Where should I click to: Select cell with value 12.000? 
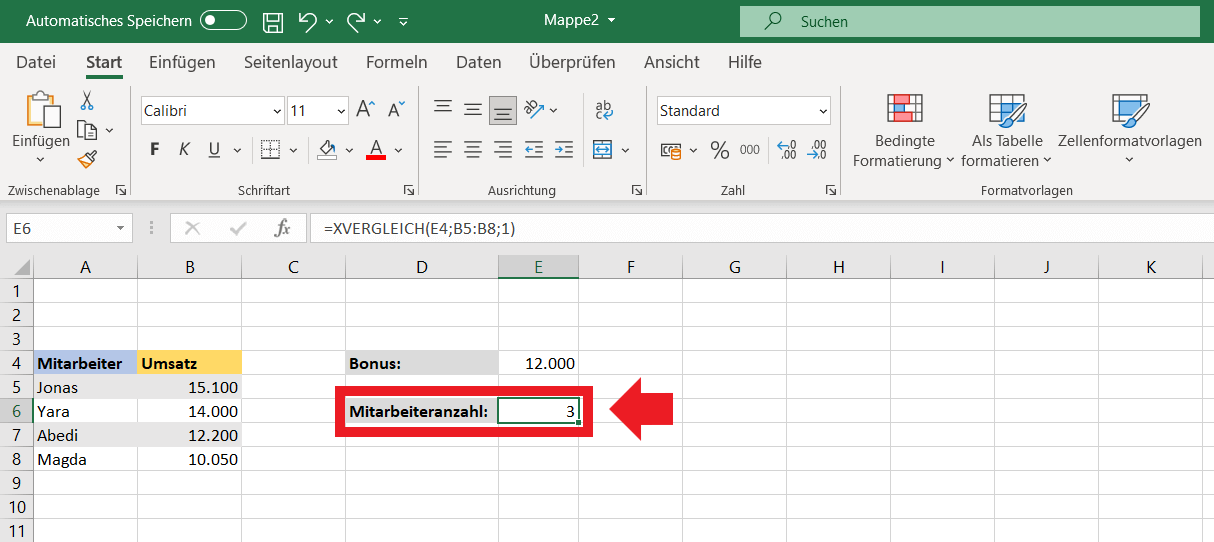click(538, 363)
